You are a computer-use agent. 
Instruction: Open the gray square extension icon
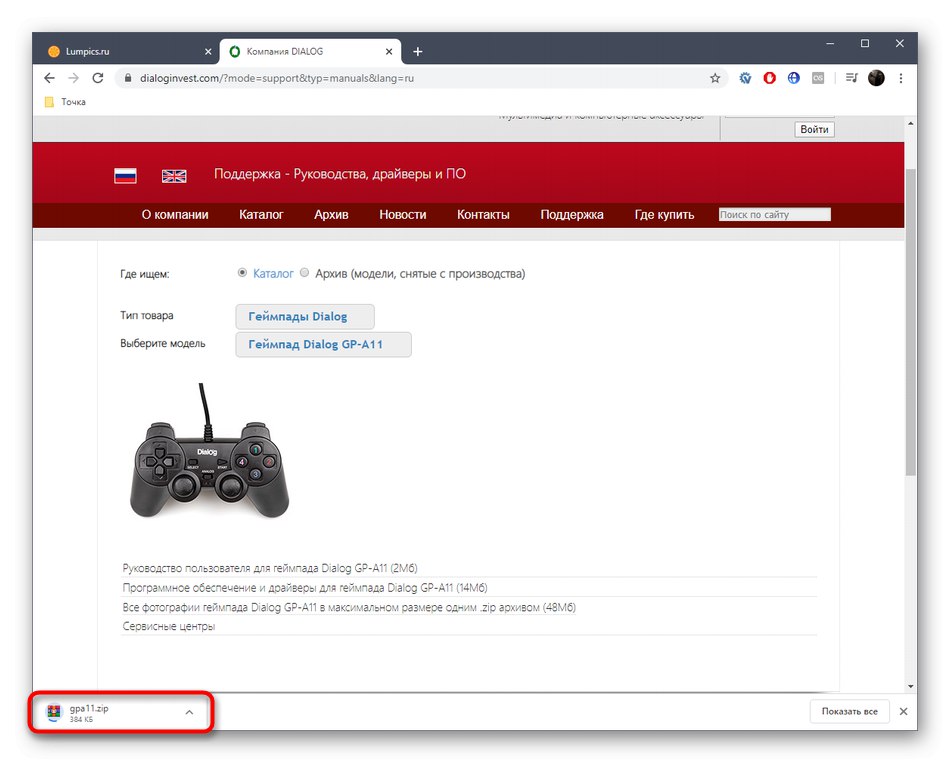[x=818, y=78]
